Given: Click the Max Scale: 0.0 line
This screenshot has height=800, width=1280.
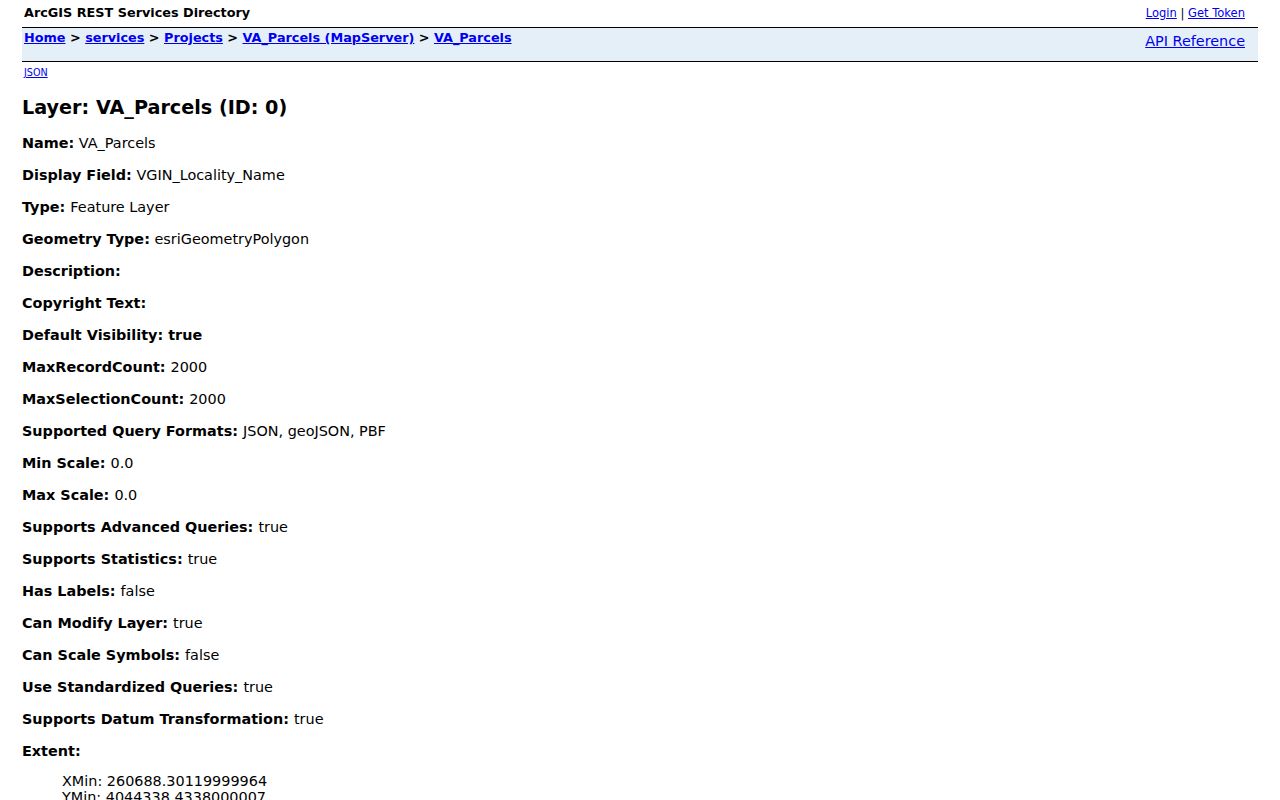Looking at the screenshot, I should (x=80, y=495).
